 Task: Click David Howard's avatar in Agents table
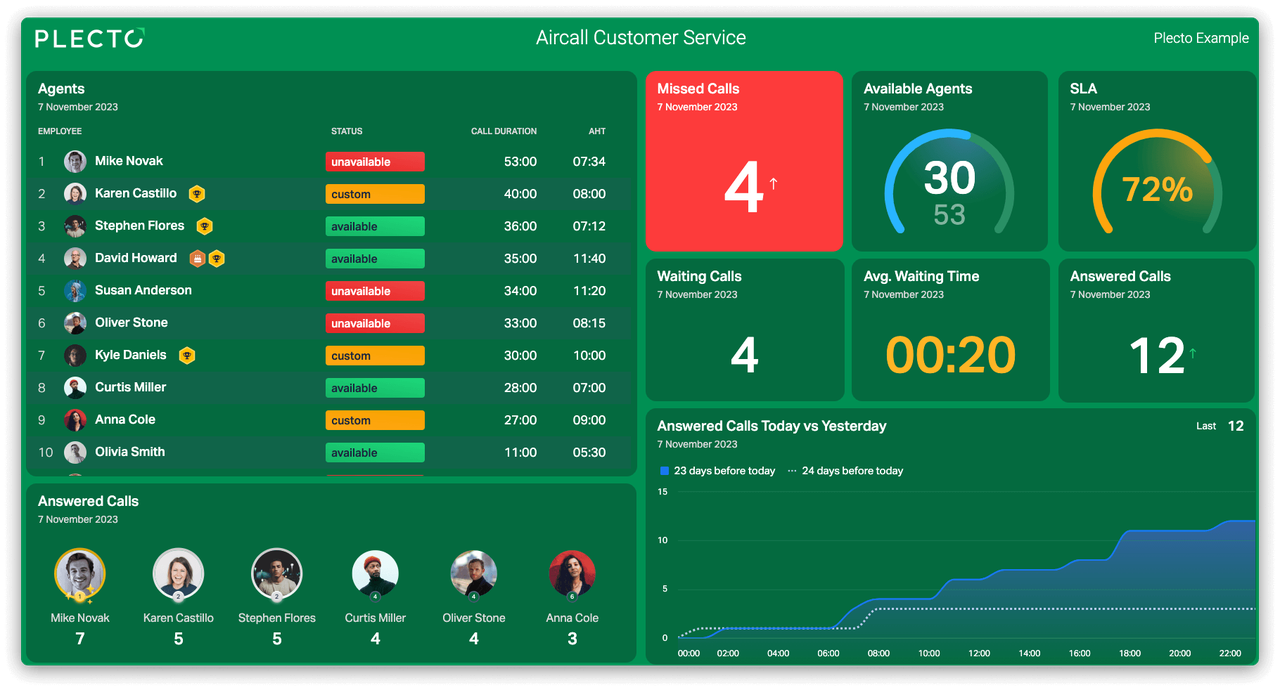click(x=75, y=258)
